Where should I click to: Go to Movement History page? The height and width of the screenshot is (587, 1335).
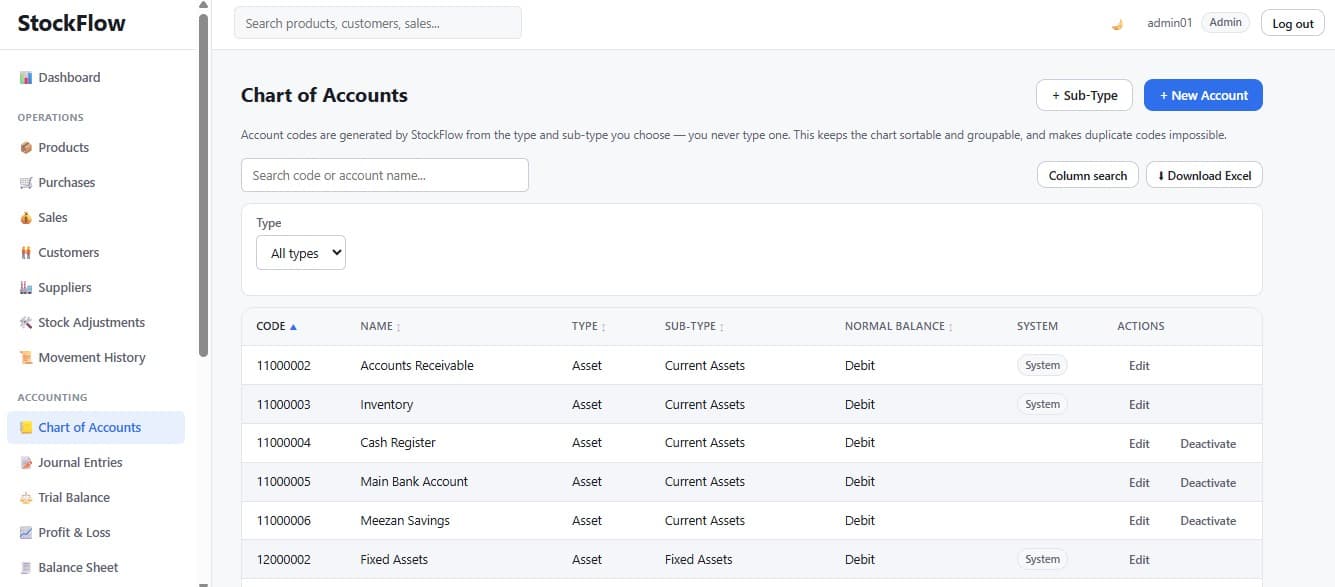pyautogui.click(x=96, y=358)
